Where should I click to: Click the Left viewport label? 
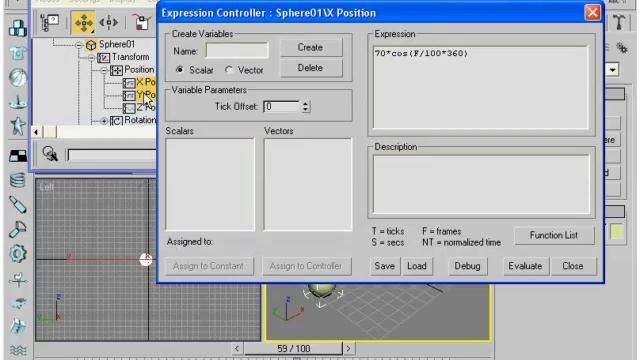coord(47,188)
